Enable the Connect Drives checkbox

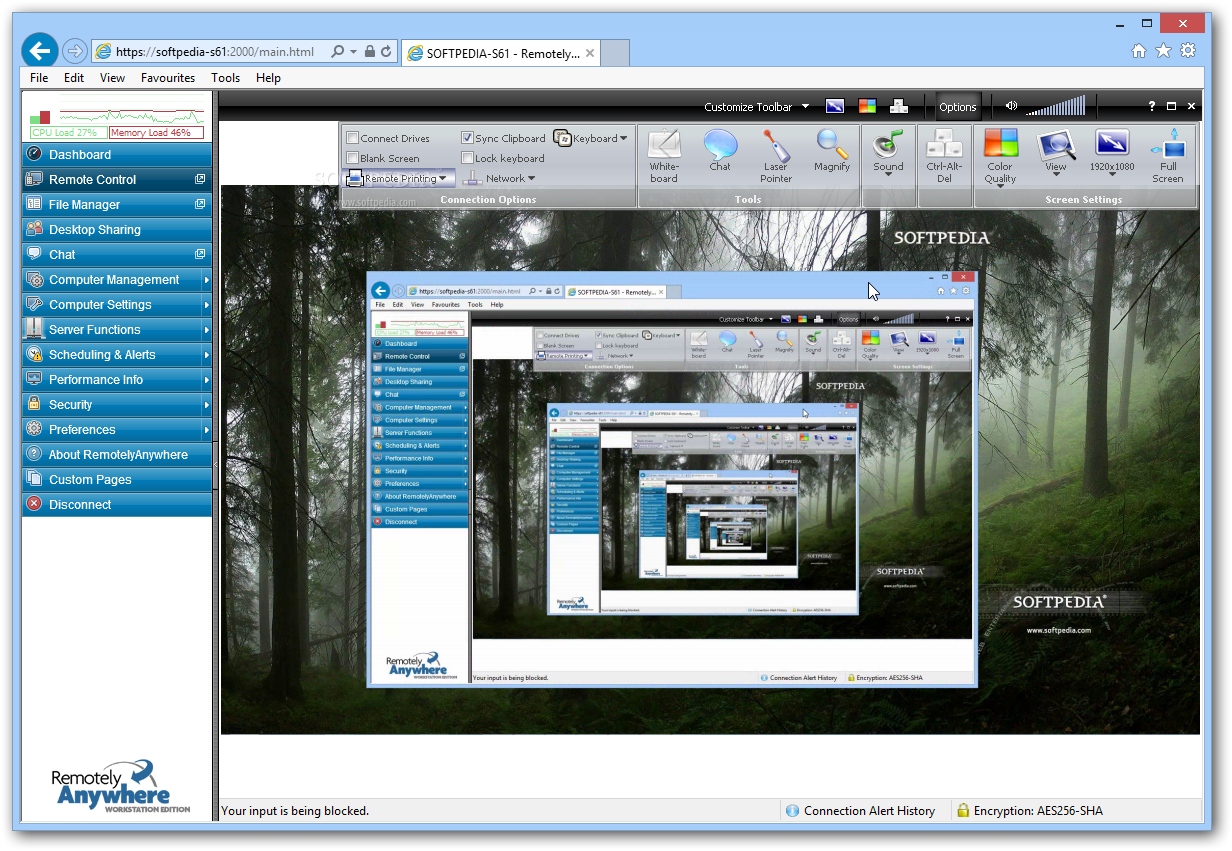(352, 138)
